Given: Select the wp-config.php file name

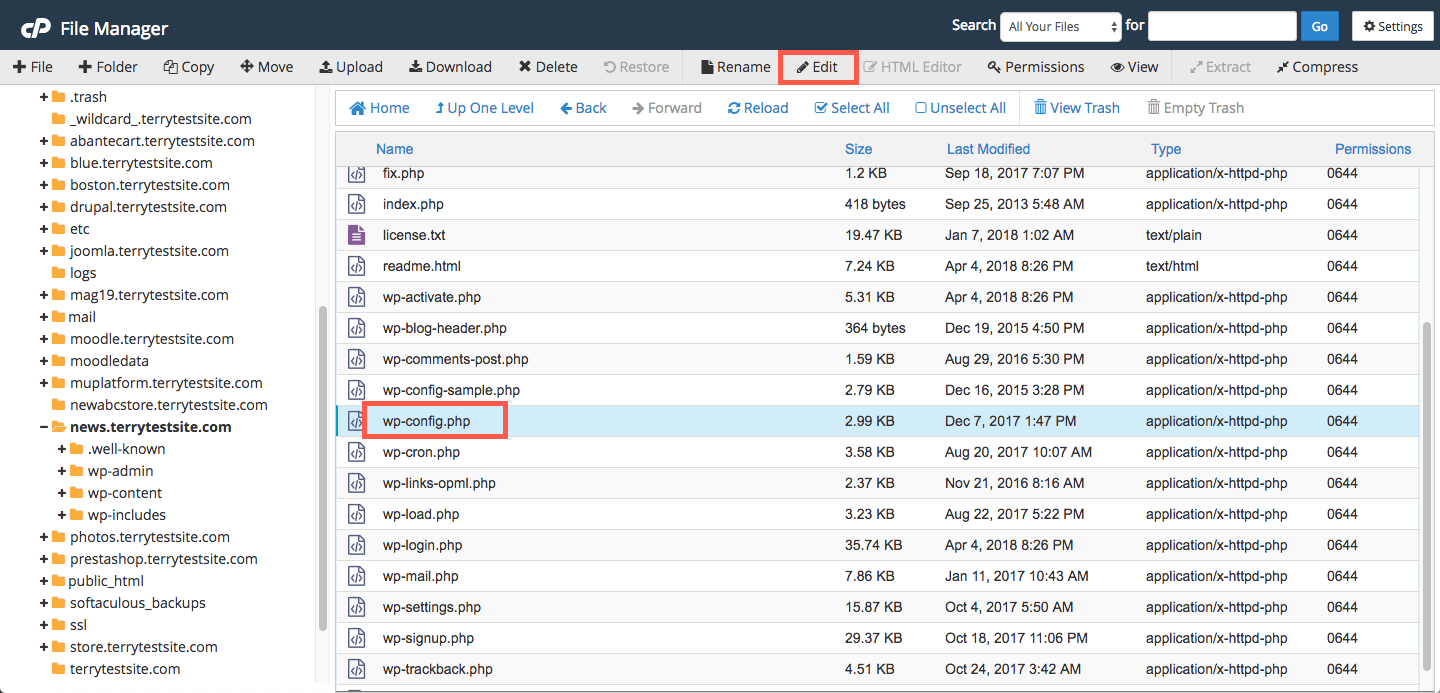Looking at the screenshot, I should point(426,421).
